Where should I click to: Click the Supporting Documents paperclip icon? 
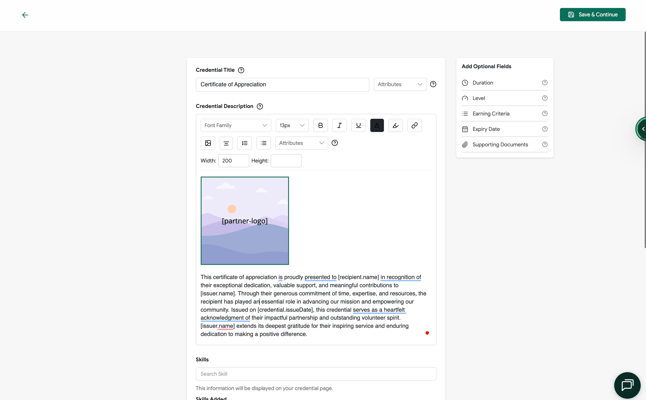(x=465, y=145)
